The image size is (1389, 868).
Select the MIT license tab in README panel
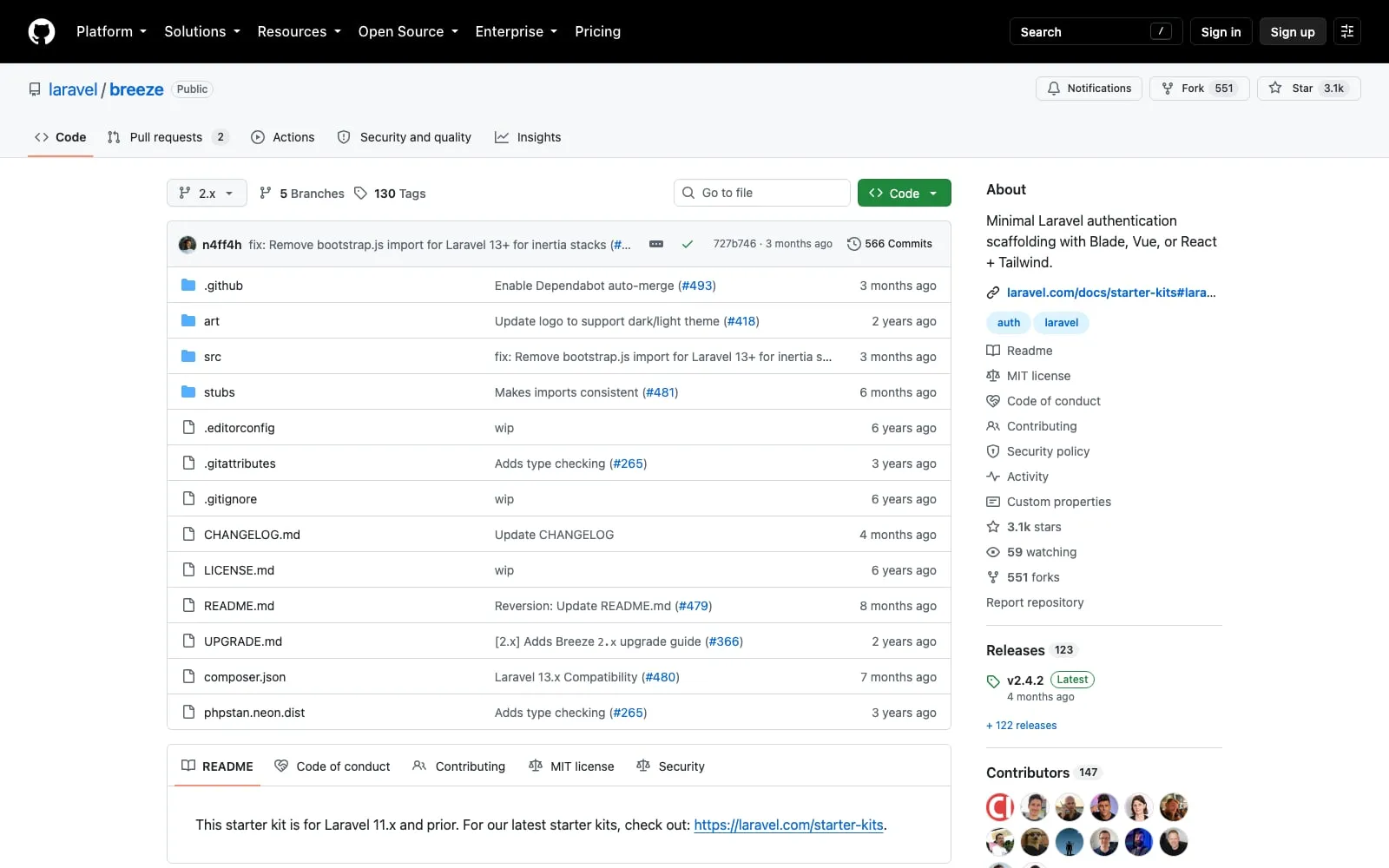(571, 766)
